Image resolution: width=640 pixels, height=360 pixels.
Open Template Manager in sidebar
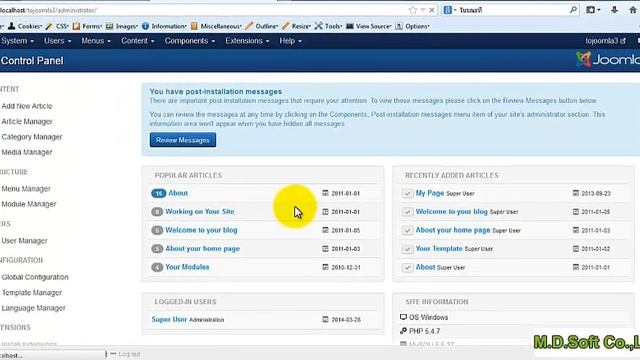[x=32, y=293]
